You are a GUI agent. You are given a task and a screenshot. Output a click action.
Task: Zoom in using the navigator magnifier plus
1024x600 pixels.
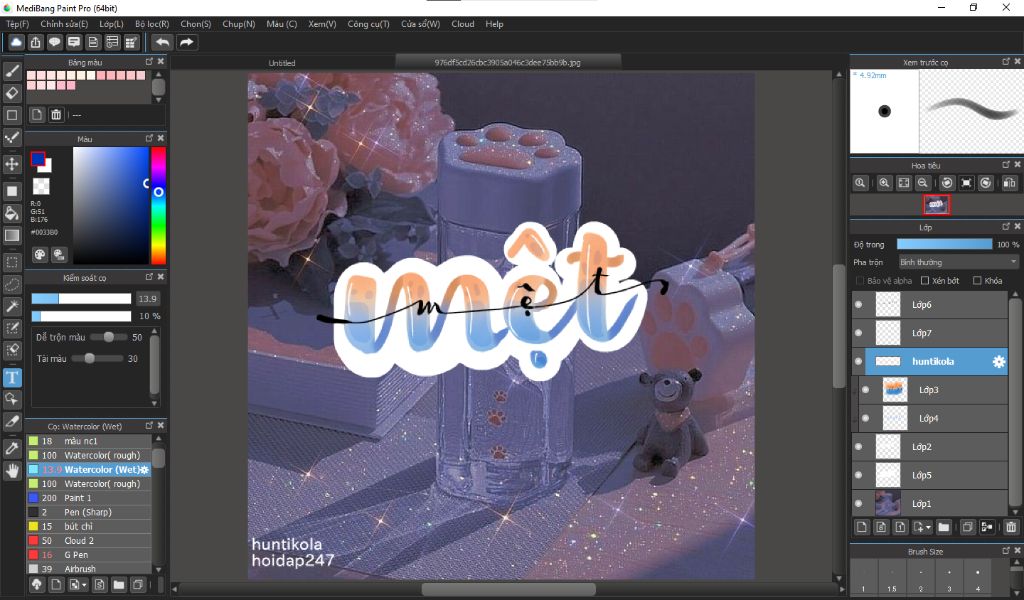click(884, 183)
